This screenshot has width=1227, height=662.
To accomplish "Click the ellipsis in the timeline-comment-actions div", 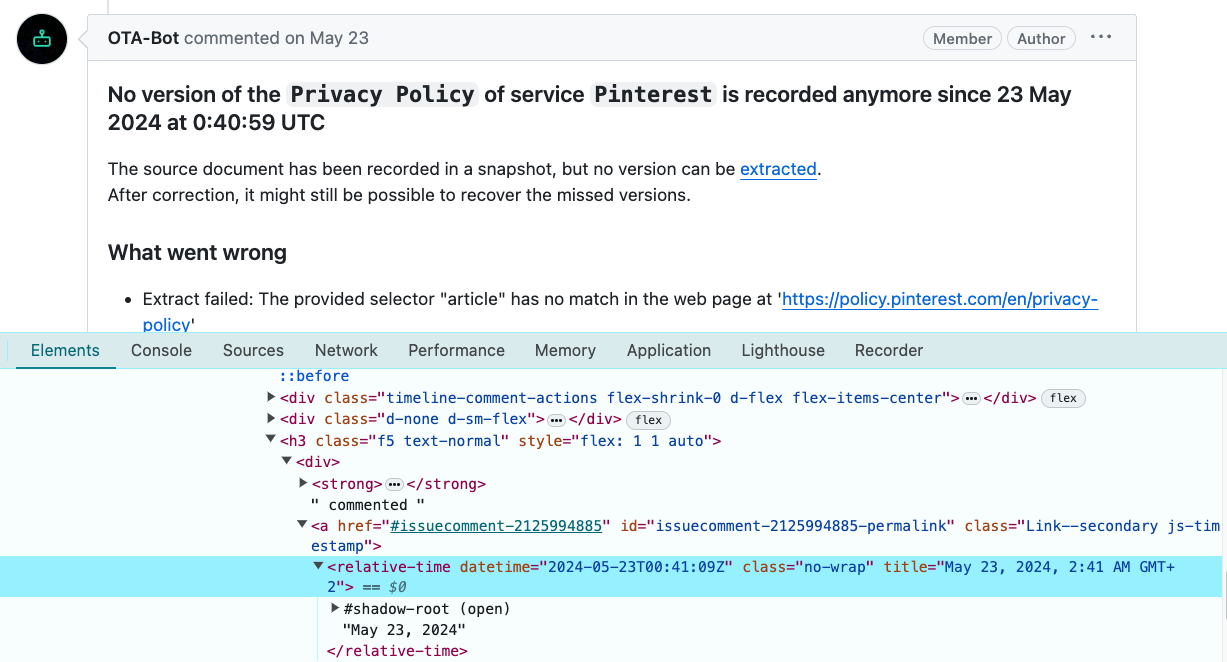I will click(x=970, y=398).
